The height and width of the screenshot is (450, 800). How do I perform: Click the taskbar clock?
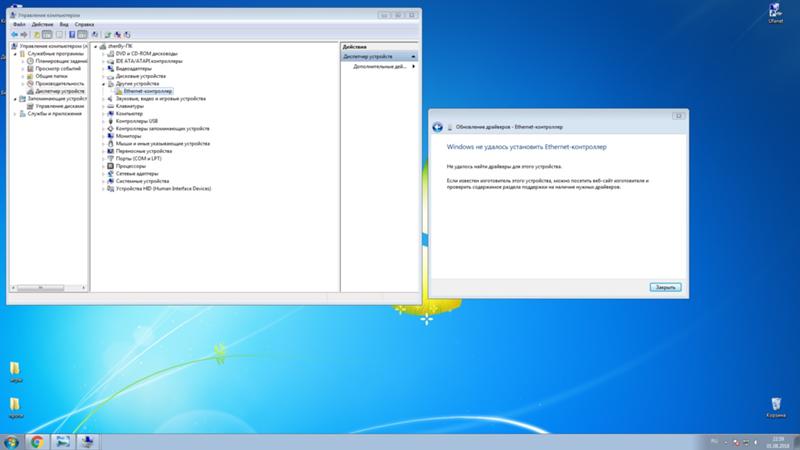coord(778,442)
